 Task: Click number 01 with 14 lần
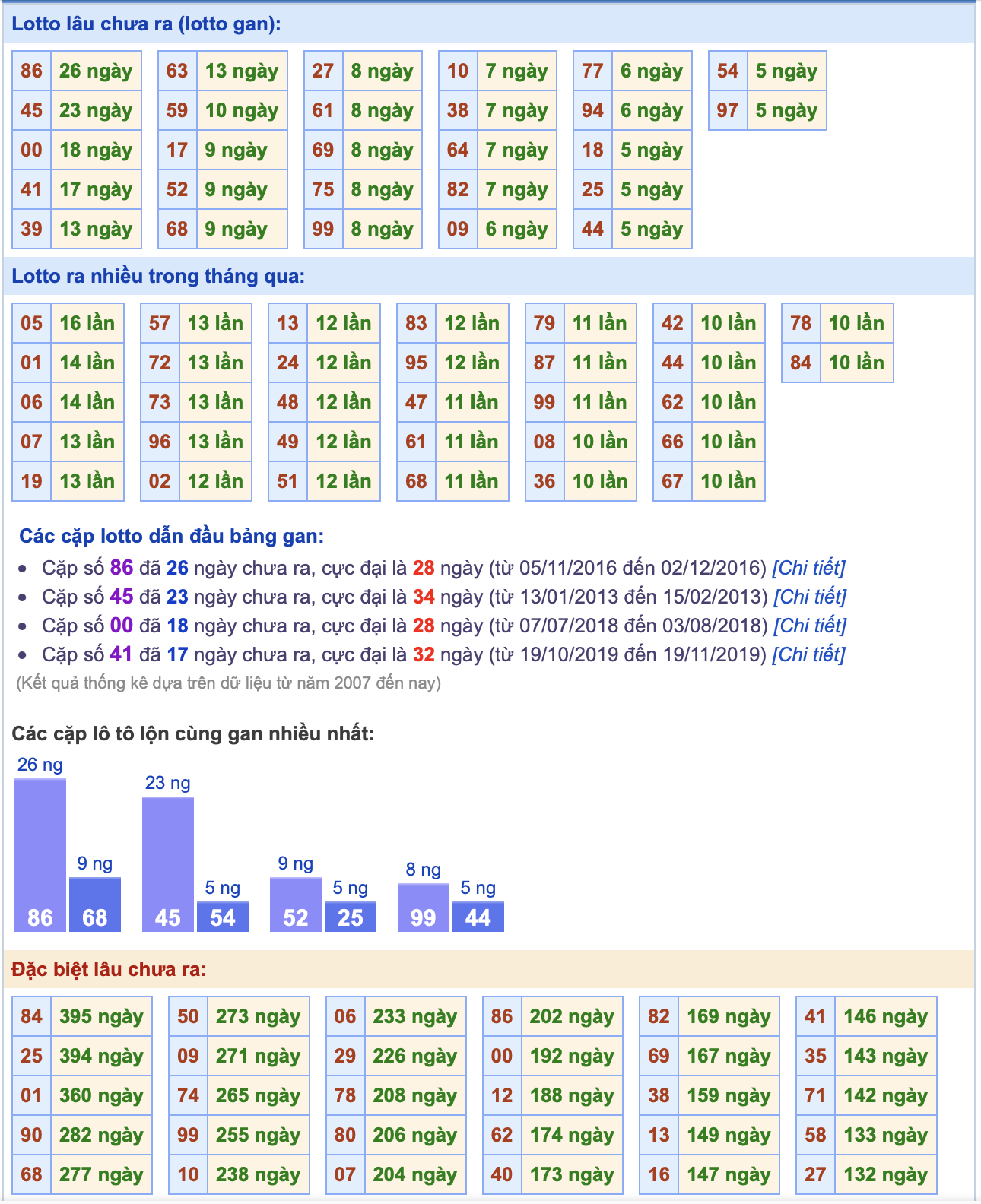(x=31, y=363)
